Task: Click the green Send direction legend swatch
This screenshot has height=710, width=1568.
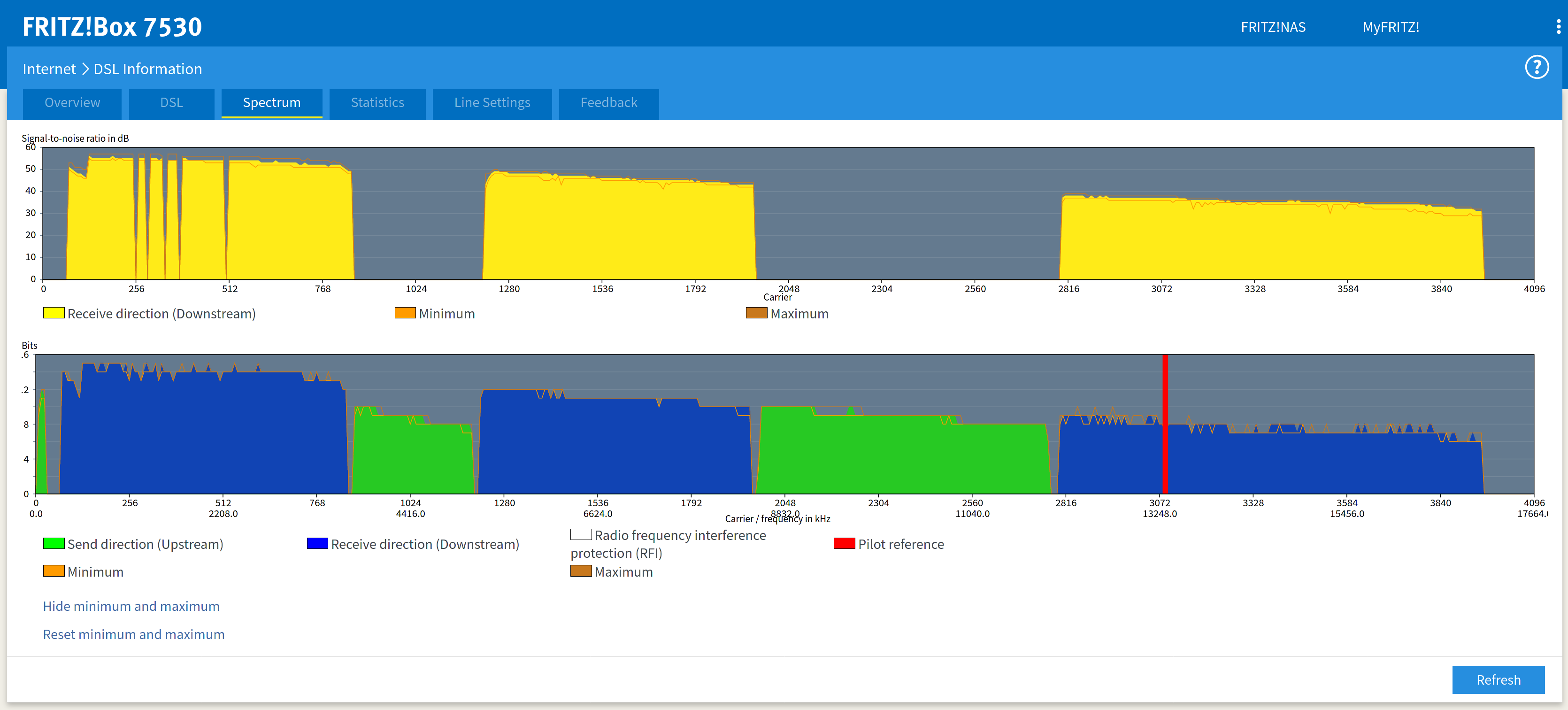Action: [54, 543]
